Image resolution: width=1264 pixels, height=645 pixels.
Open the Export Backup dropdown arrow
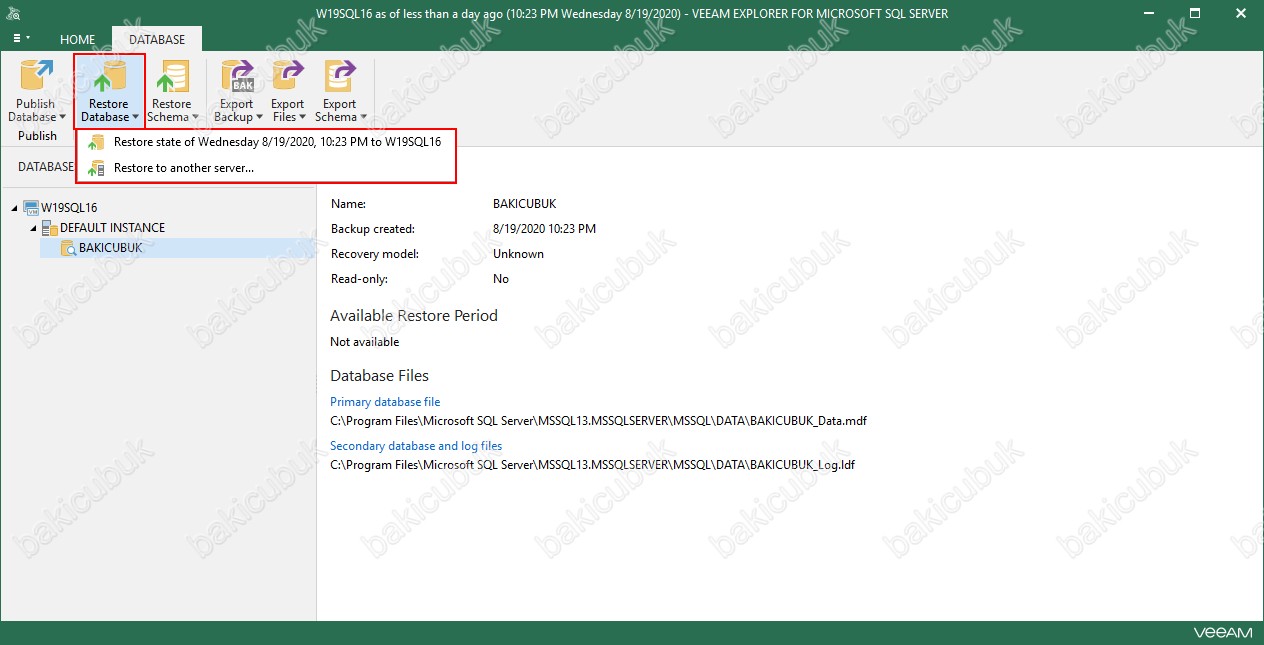pyautogui.click(x=259, y=118)
